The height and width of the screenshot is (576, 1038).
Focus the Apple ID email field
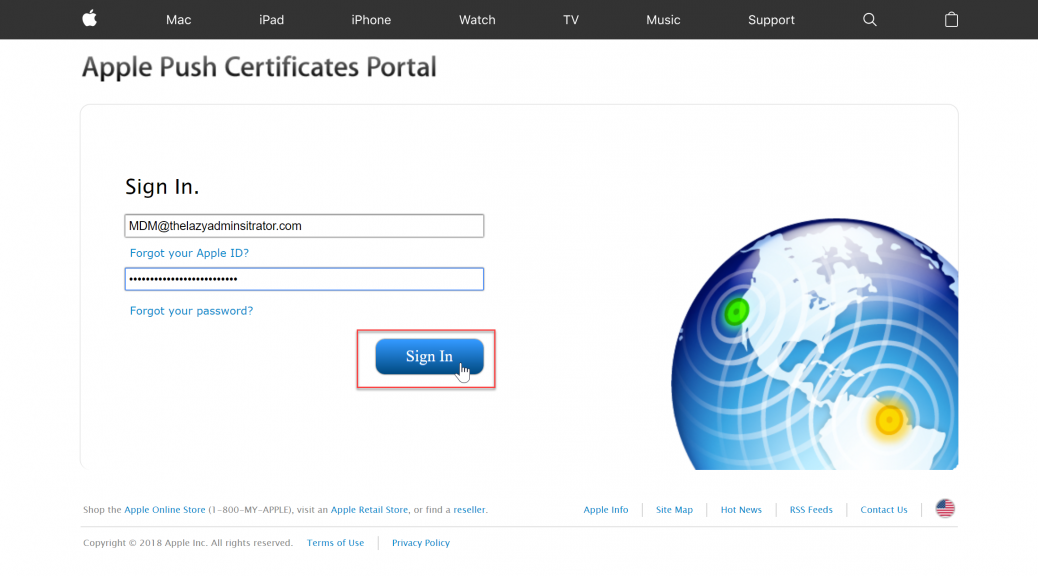point(304,226)
